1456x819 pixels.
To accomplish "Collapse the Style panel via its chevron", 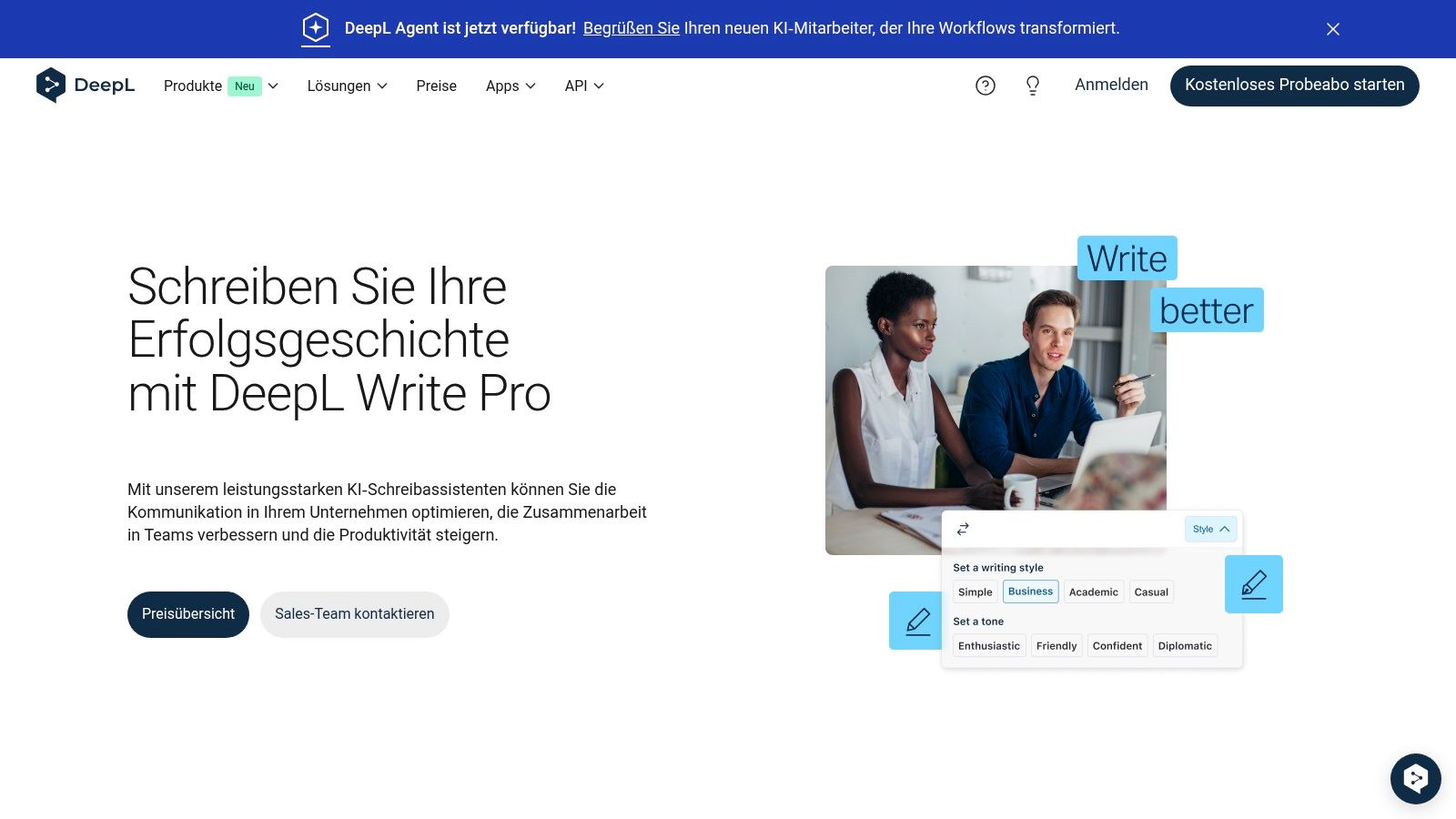I will pos(1223,529).
